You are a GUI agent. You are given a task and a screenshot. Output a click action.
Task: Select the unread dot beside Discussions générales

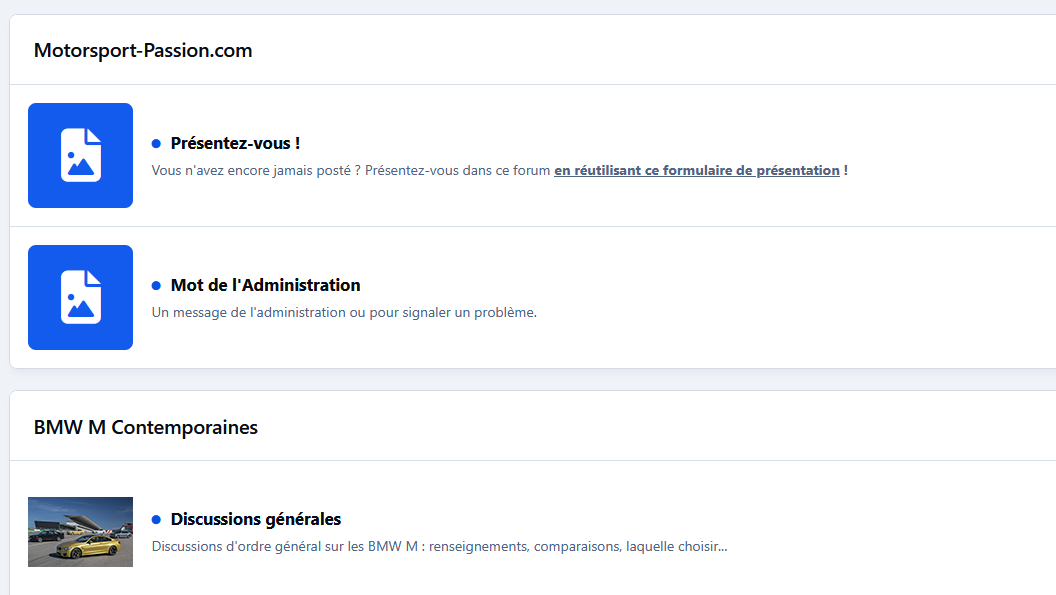point(156,520)
